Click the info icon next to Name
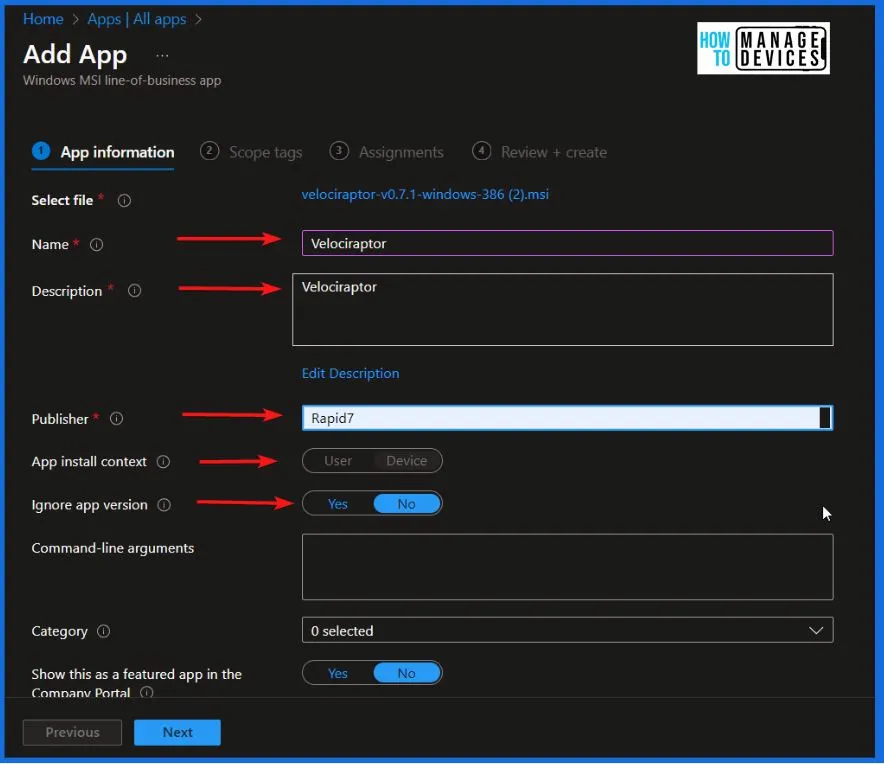 [x=96, y=245]
